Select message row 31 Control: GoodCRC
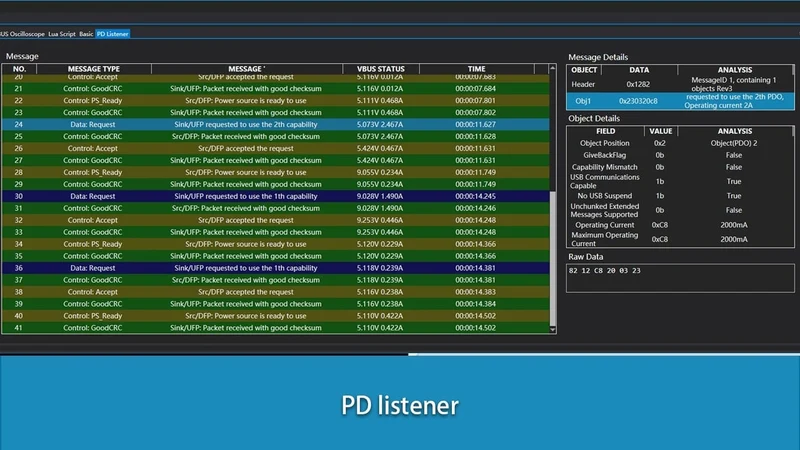The image size is (800, 450). tap(276, 209)
